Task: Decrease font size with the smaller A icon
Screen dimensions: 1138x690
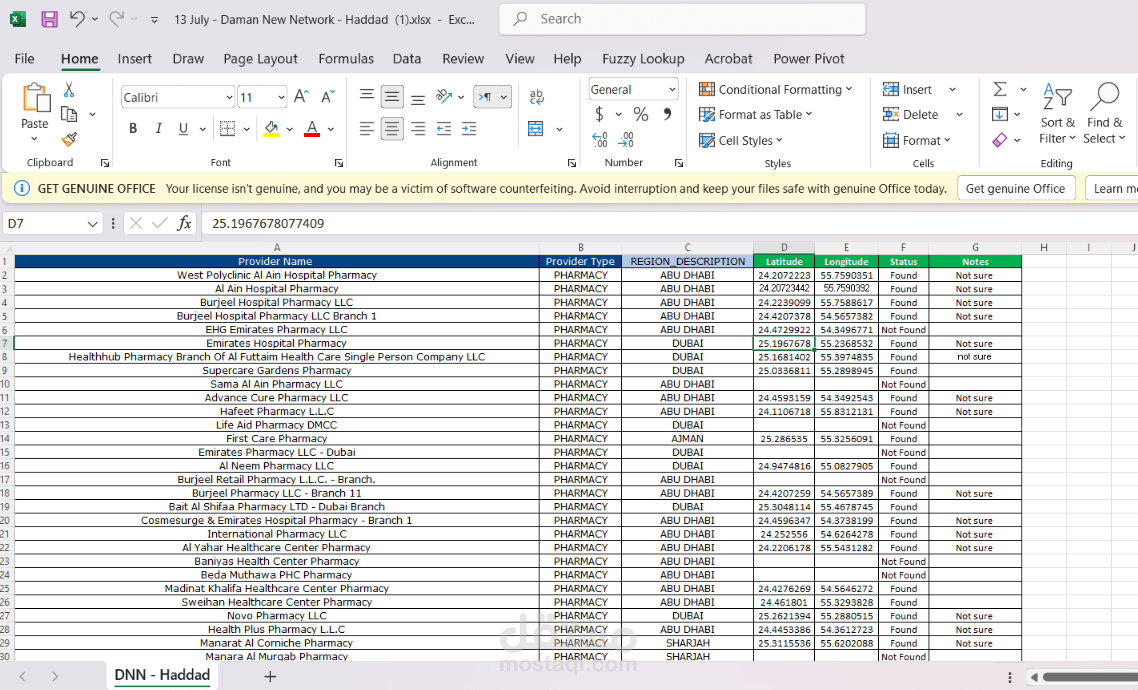Action: tap(327, 96)
